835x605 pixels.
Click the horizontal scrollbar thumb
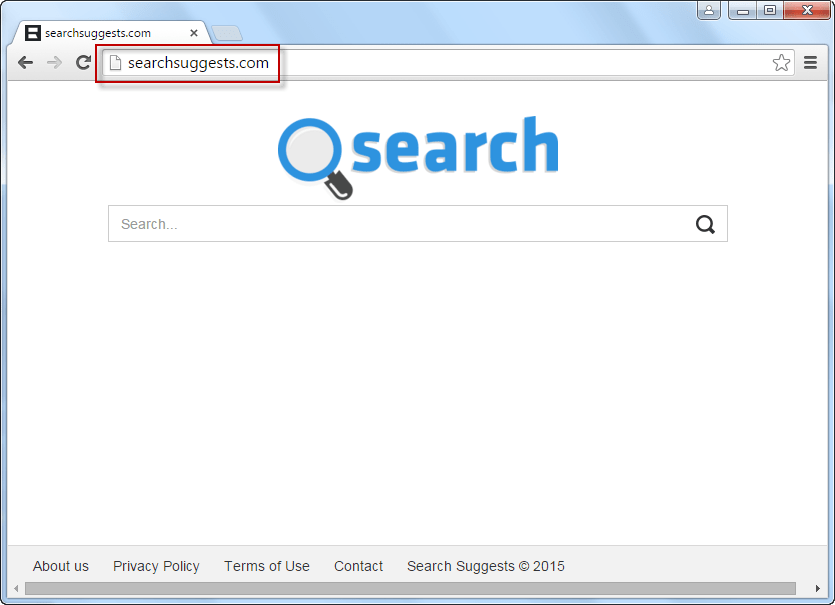click(x=410, y=588)
